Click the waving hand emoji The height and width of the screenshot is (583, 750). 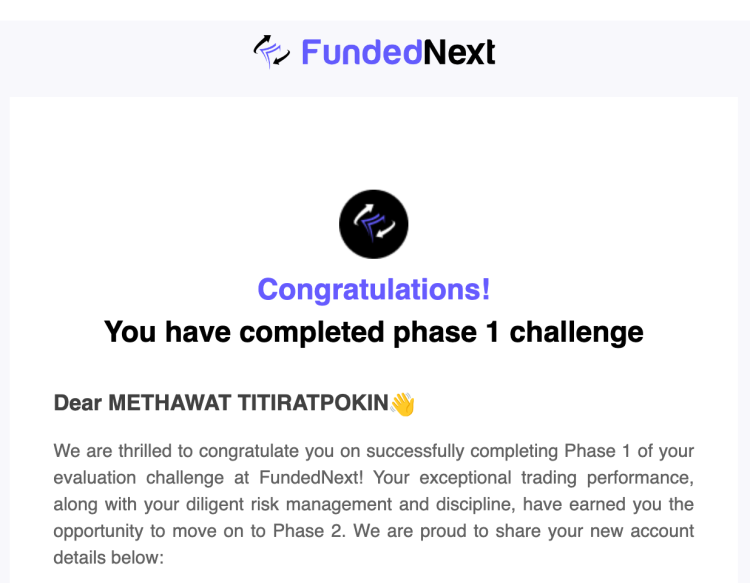pyautogui.click(x=402, y=404)
